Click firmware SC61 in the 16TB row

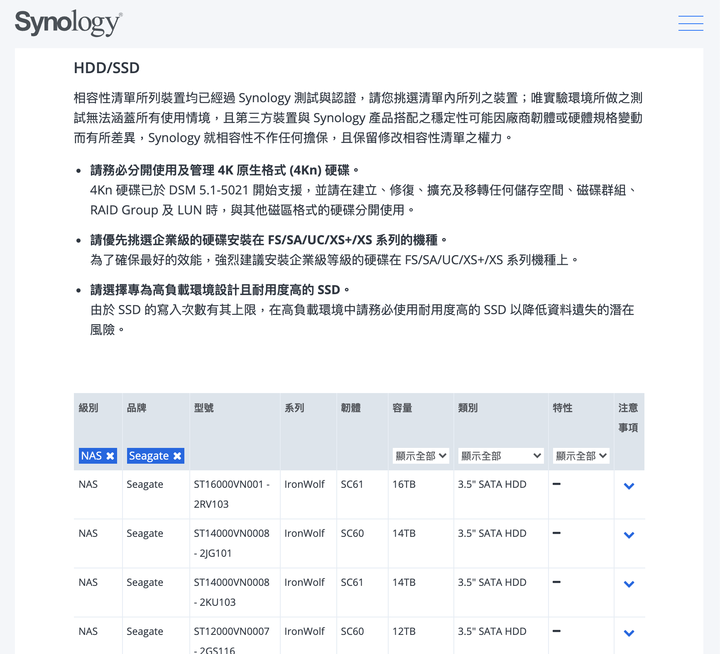(352, 485)
